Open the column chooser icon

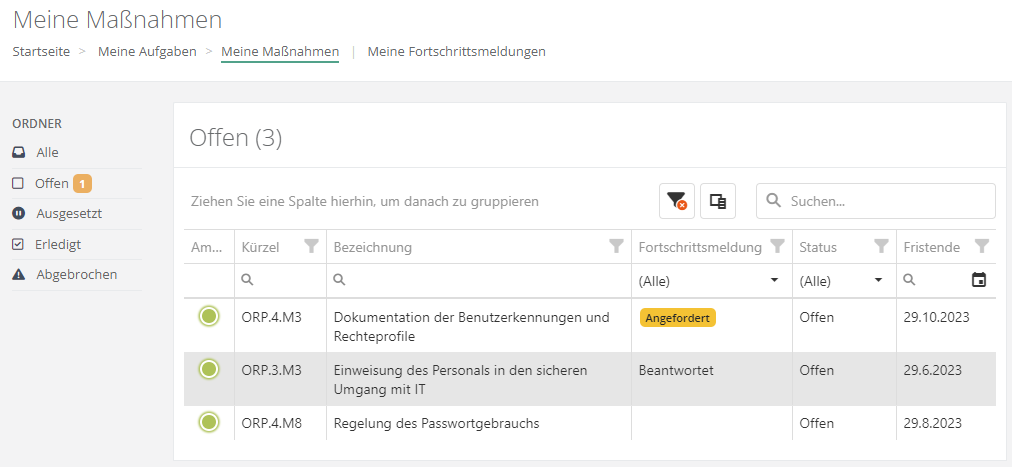pyautogui.click(x=717, y=201)
